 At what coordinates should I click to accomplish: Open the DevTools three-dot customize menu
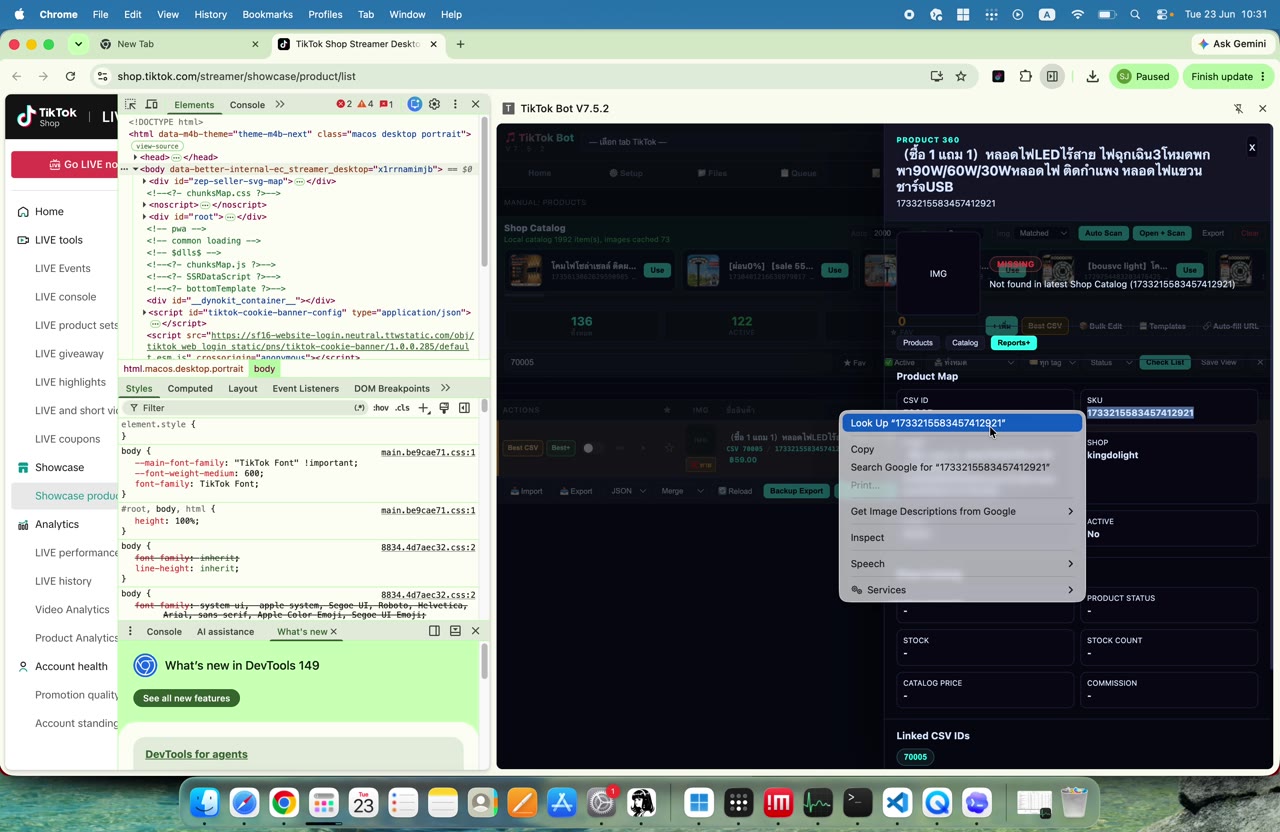(455, 104)
